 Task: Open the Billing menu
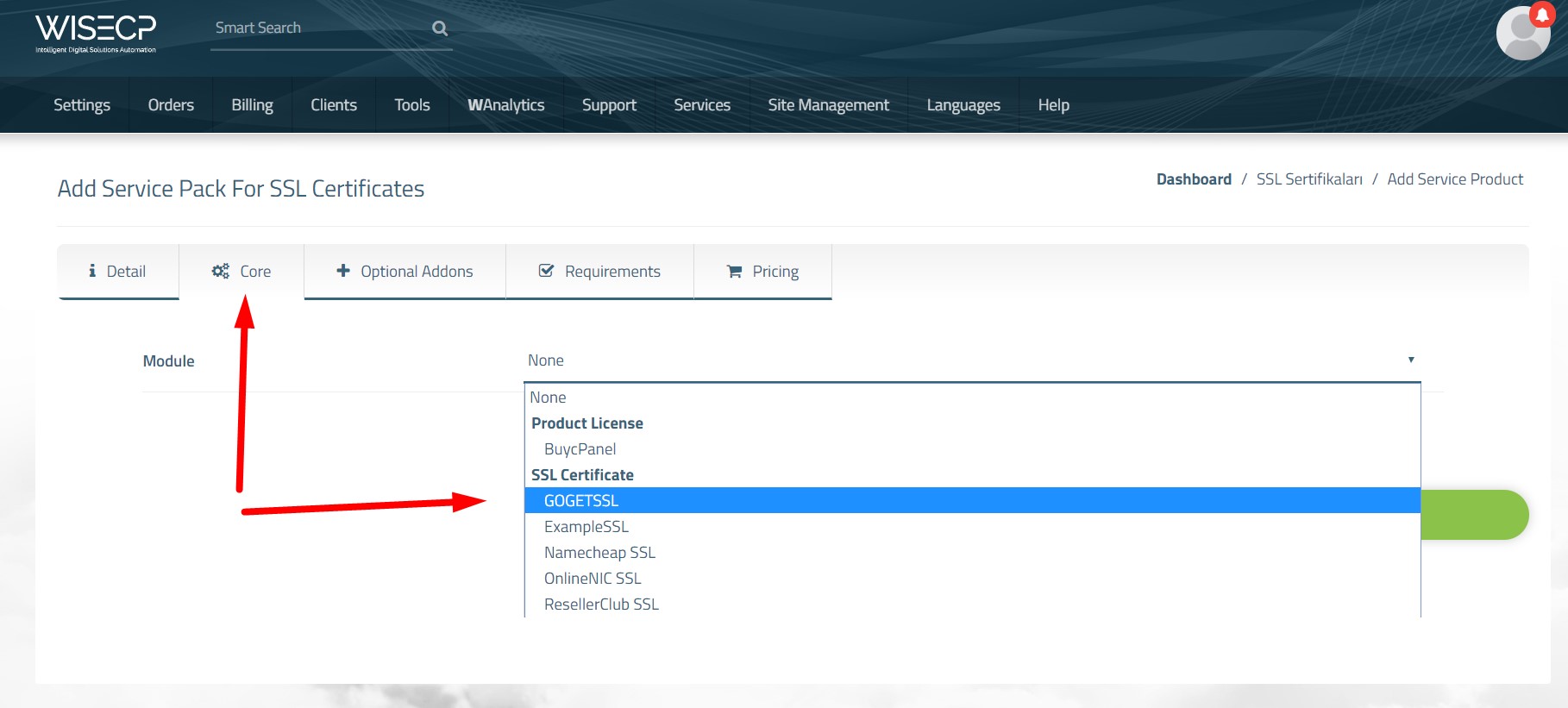(252, 105)
